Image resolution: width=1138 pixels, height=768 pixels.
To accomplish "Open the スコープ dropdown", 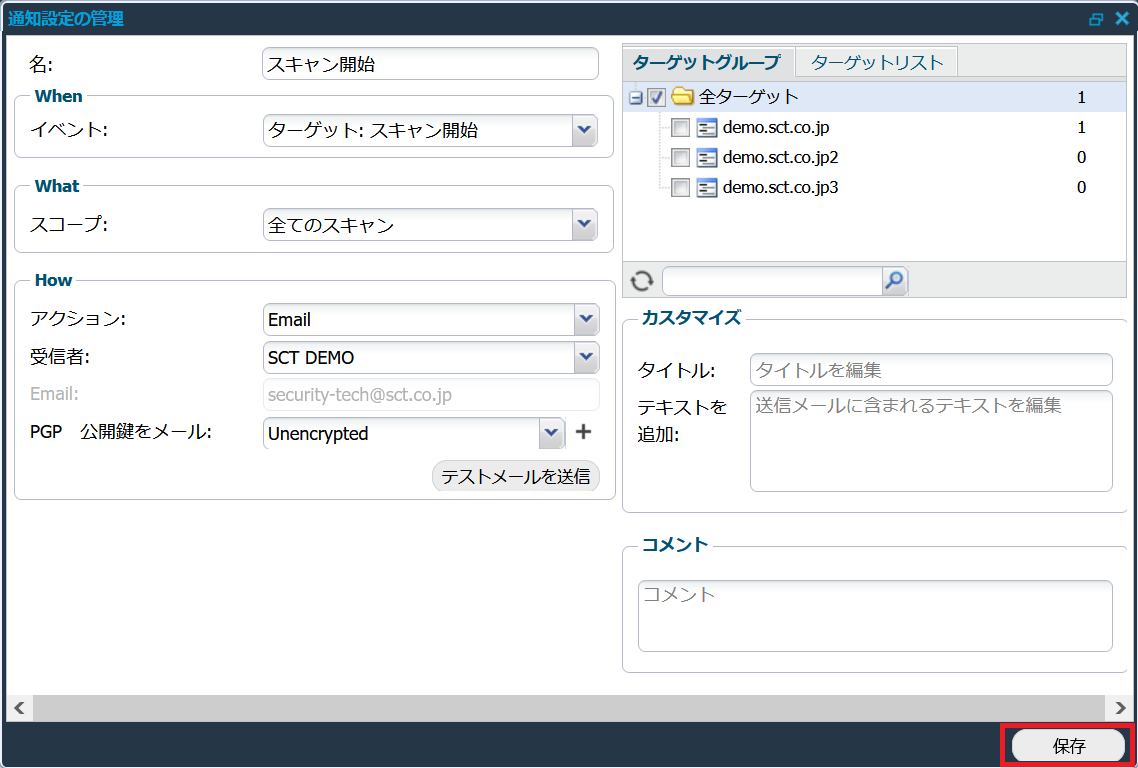I will 584,225.
